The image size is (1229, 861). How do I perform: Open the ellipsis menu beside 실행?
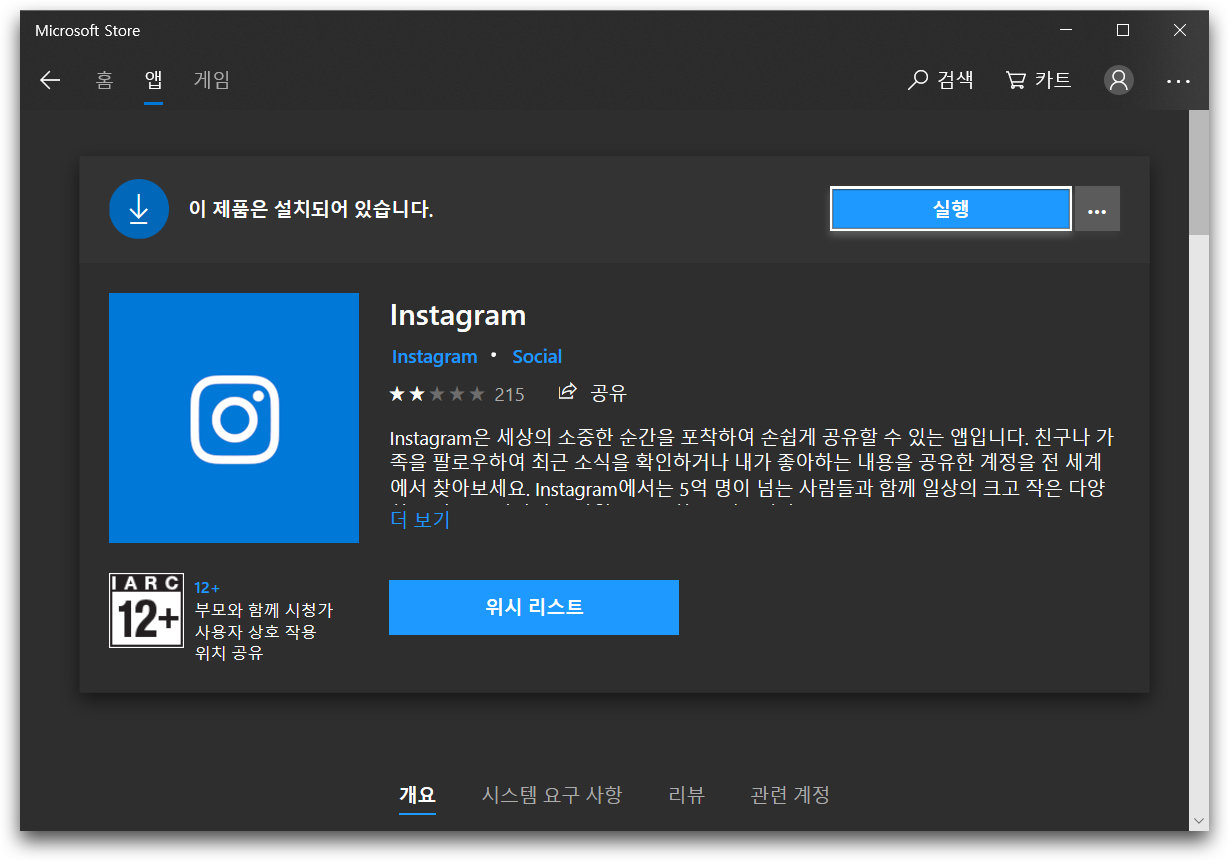coord(1097,209)
